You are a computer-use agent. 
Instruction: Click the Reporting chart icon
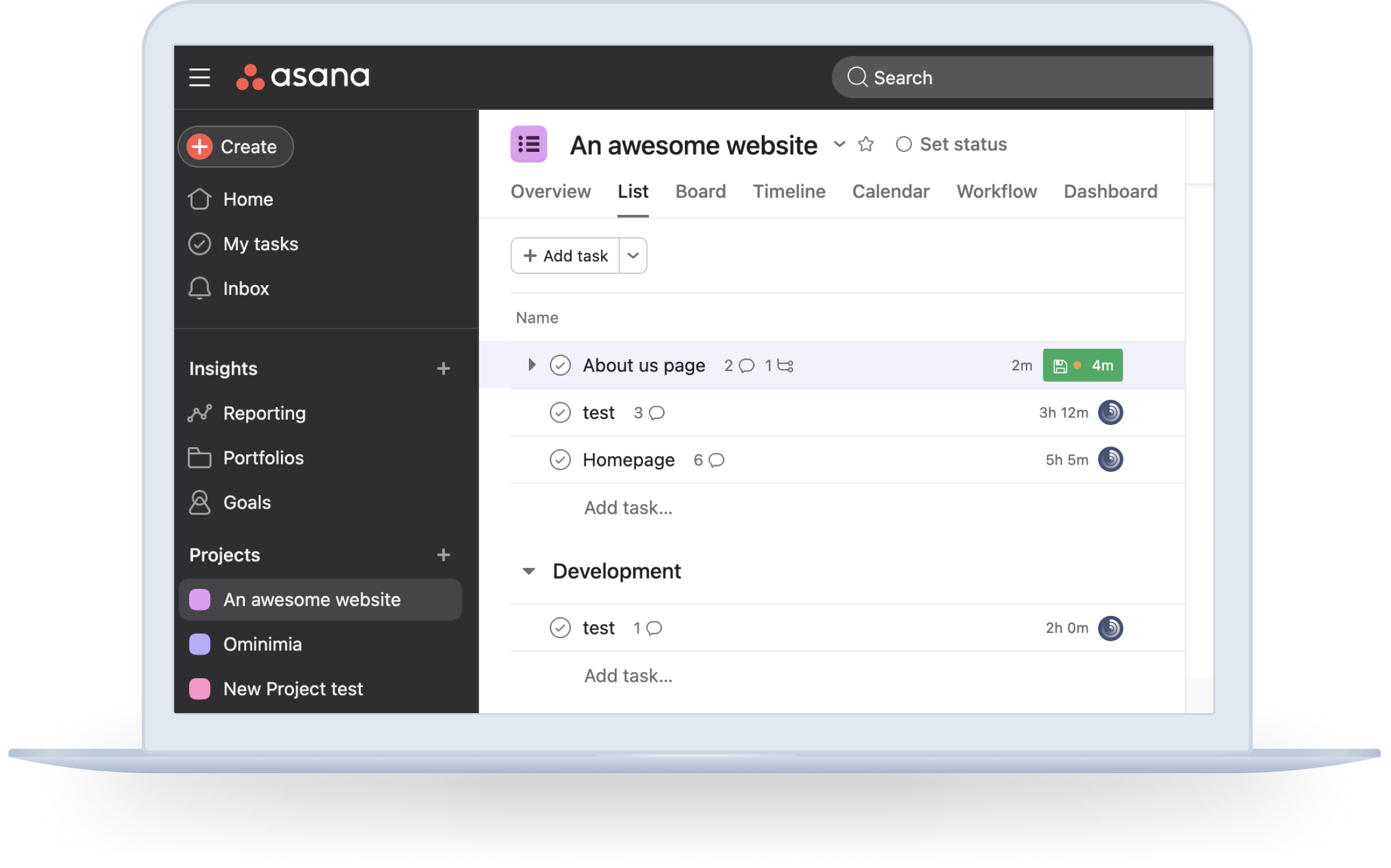199,413
